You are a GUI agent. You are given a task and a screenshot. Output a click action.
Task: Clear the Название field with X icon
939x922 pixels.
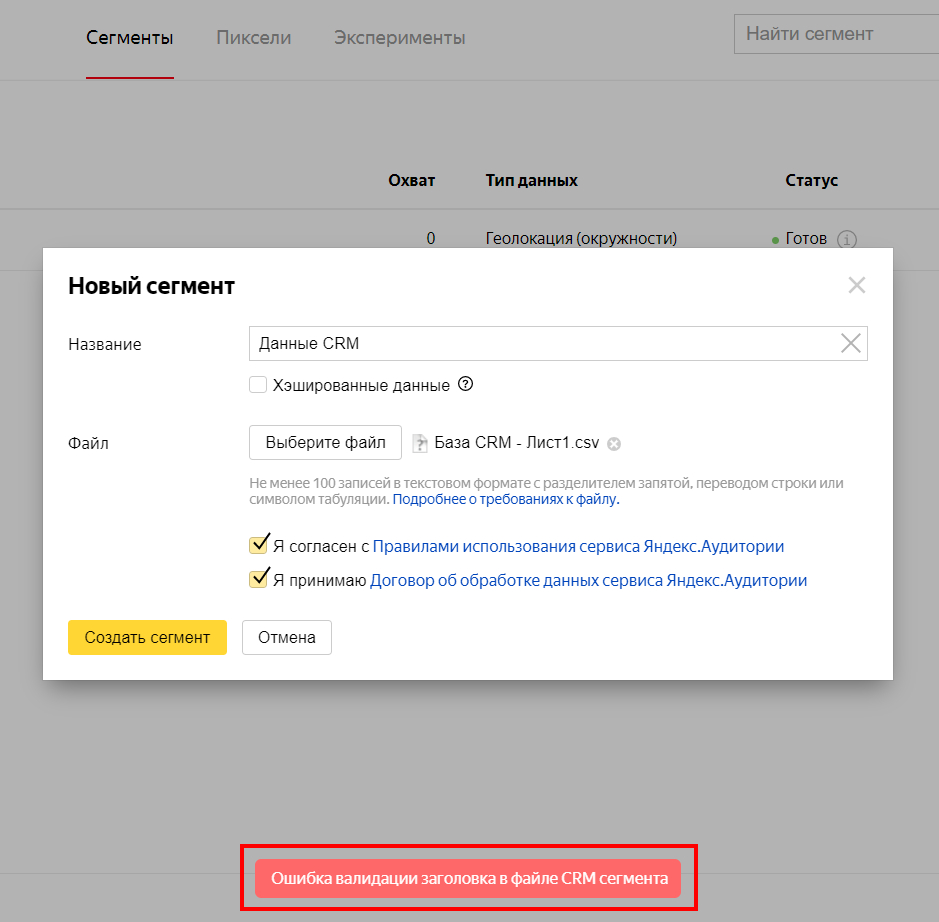coord(850,344)
